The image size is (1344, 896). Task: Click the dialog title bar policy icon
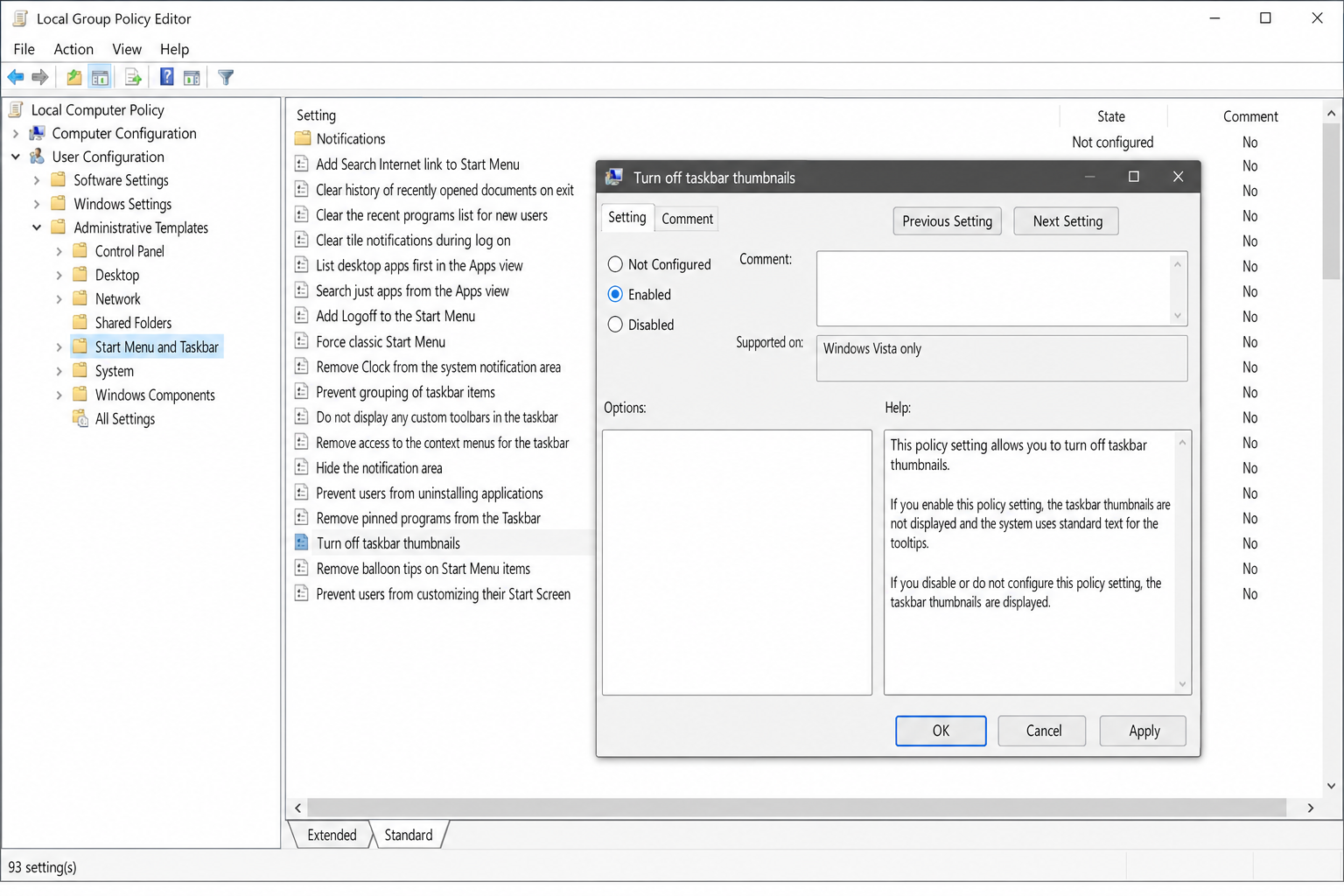point(614,177)
